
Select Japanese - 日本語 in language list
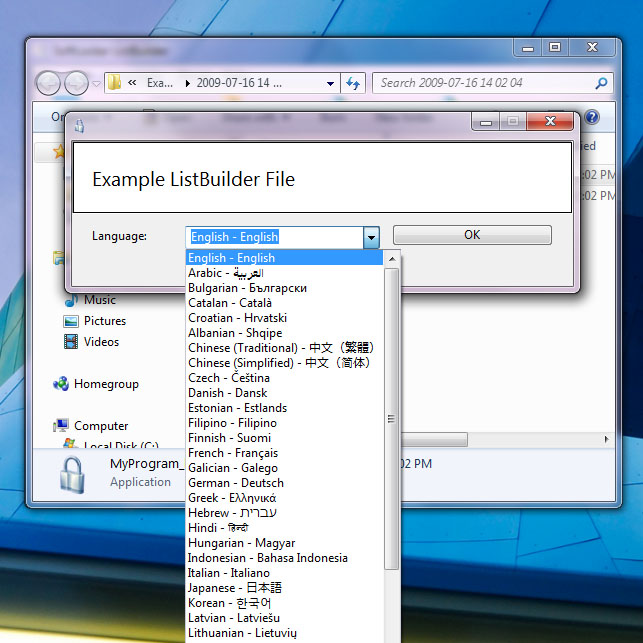click(x=235, y=588)
